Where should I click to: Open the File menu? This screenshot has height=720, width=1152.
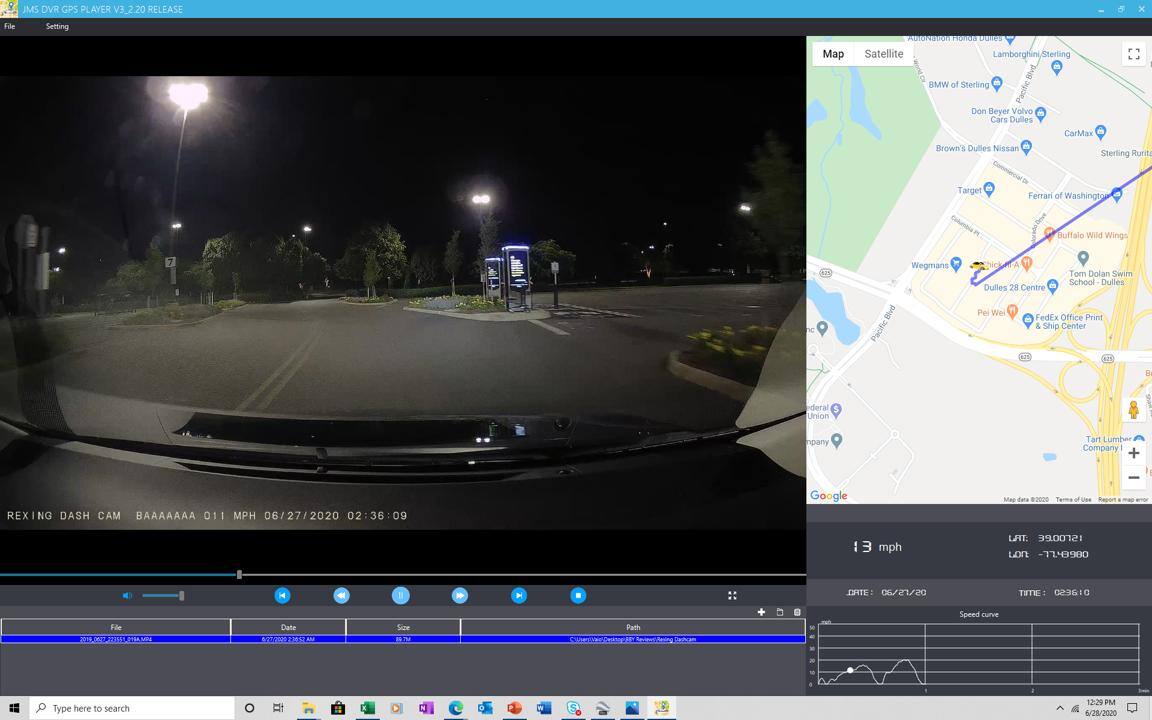(10, 26)
